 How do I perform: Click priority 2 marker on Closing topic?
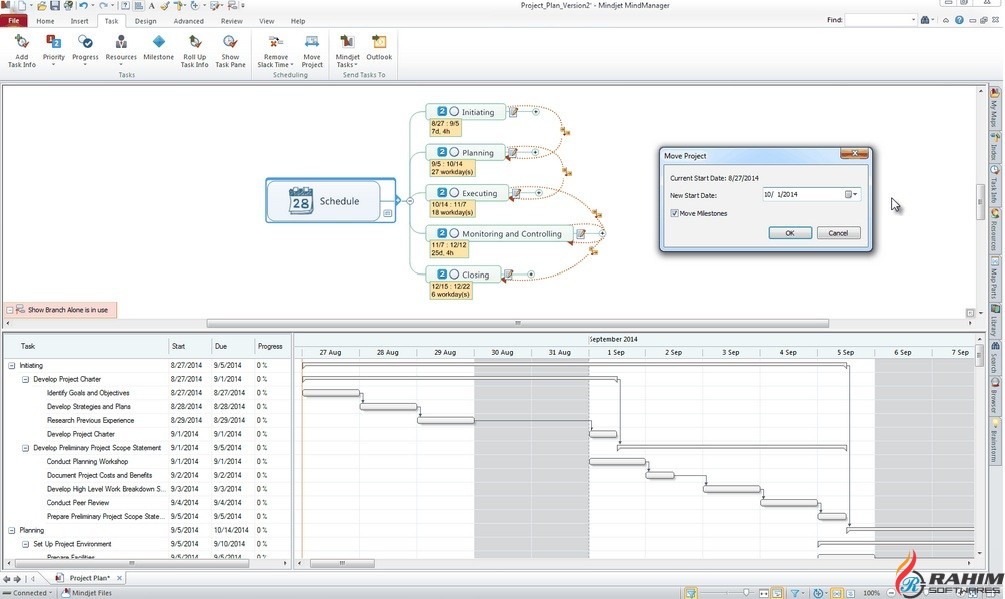point(442,274)
